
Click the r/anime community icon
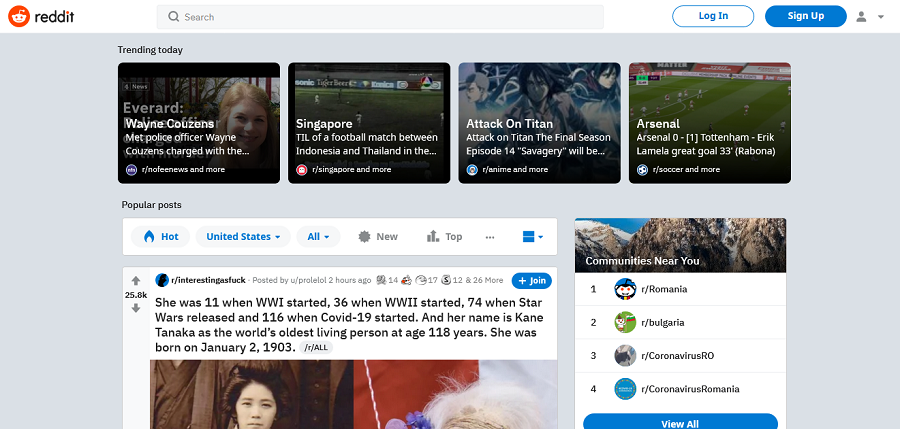(x=472, y=169)
